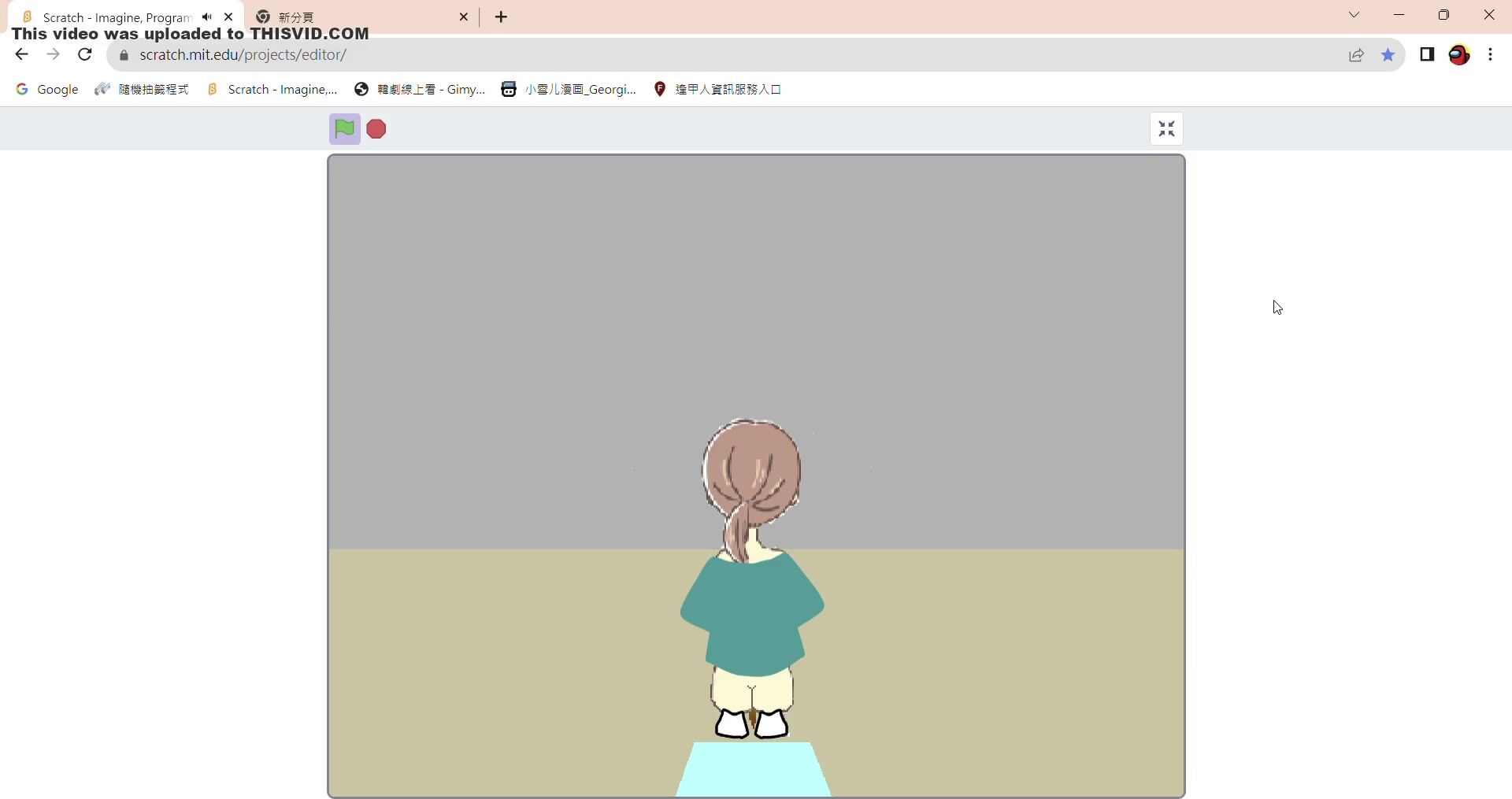
Task: Go back to previous page
Action: [x=21, y=55]
